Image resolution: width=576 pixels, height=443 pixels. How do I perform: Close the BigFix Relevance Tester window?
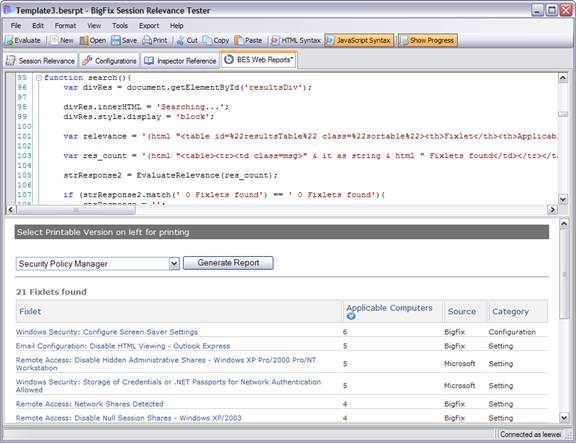566,10
